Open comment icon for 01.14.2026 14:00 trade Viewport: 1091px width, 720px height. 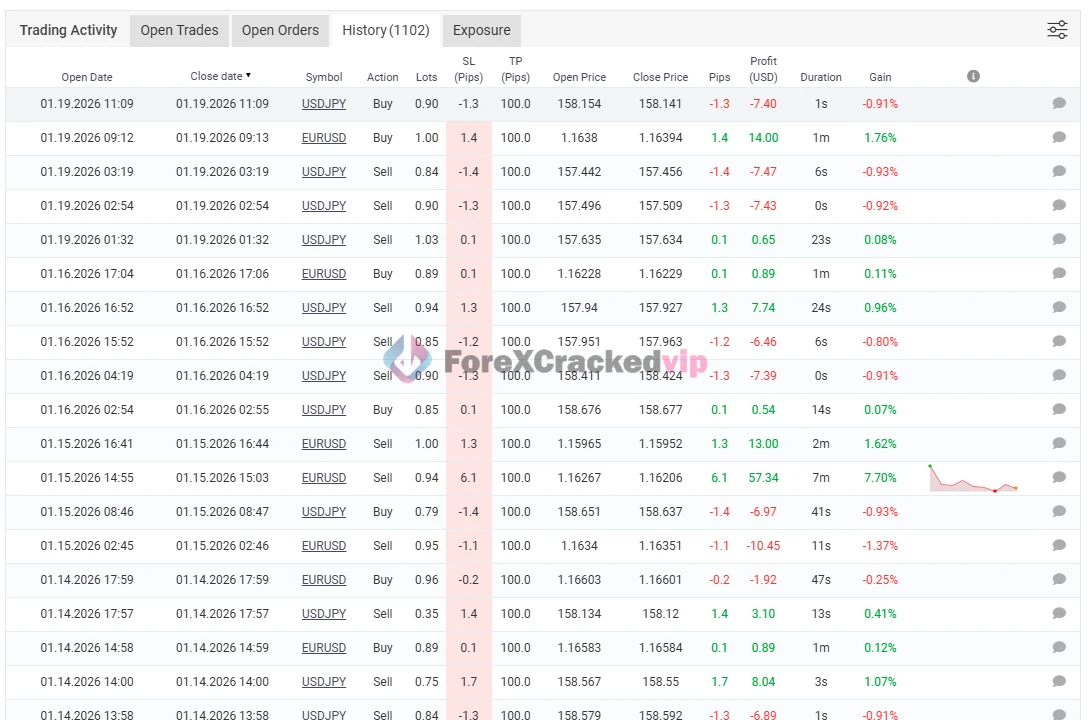click(1059, 682)
